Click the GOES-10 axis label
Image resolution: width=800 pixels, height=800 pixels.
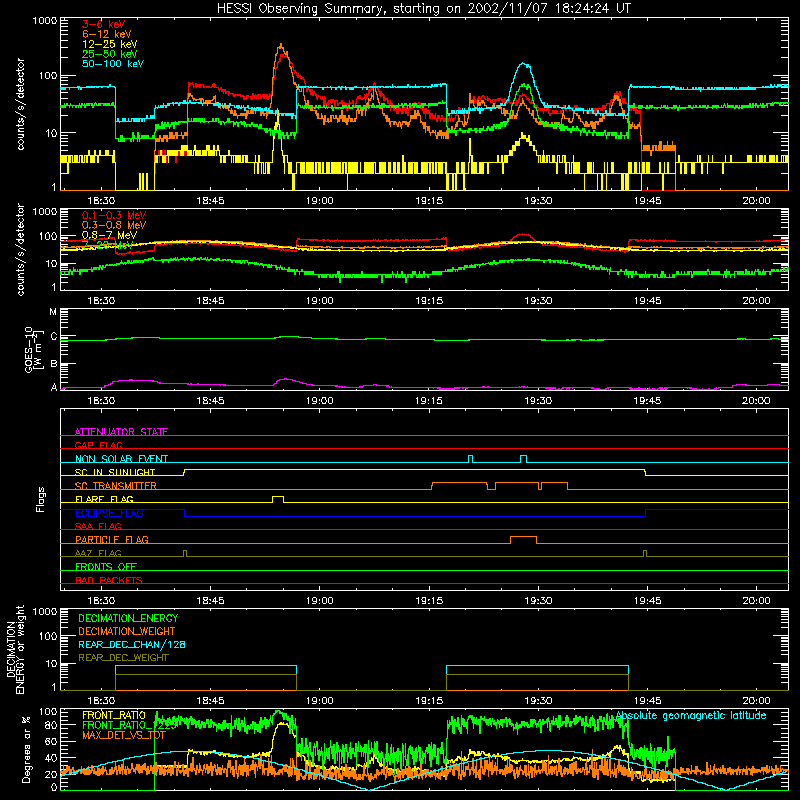pos(32,349)
